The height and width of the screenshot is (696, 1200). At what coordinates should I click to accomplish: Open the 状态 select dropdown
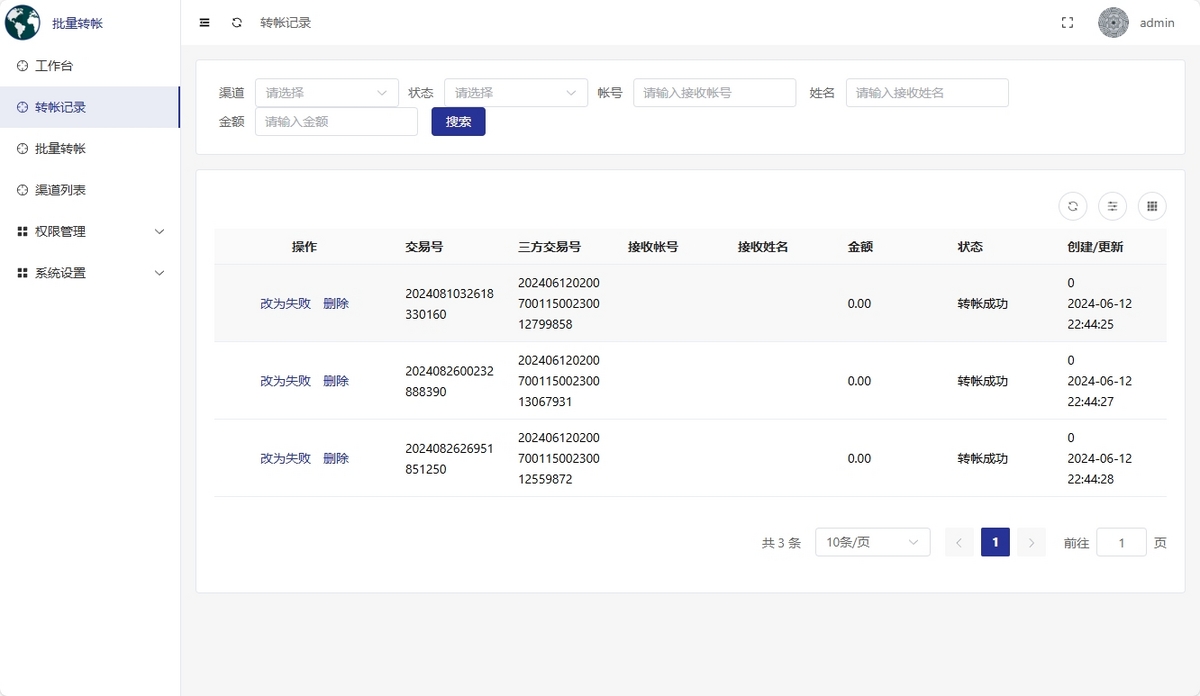pyautogui.click(x=516, y=92)
